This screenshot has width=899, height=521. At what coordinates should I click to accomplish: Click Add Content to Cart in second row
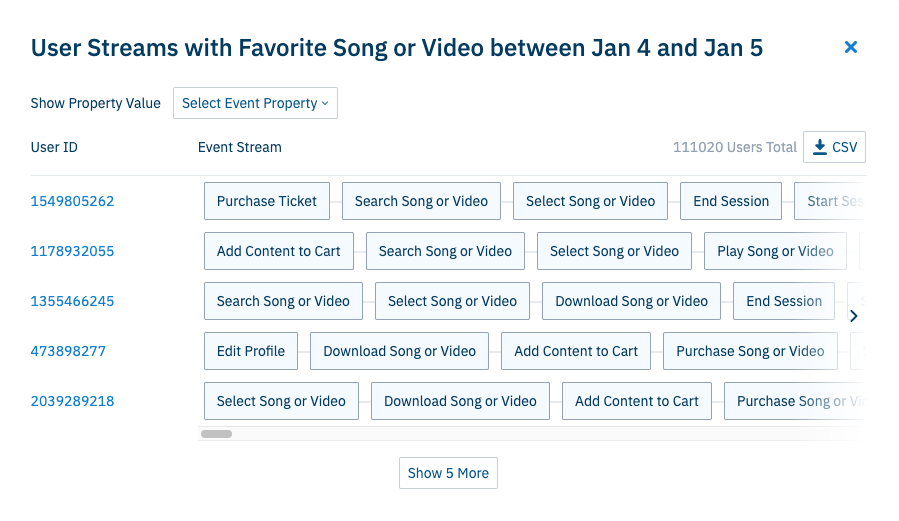pyautogui.click(x=279, y=251)
